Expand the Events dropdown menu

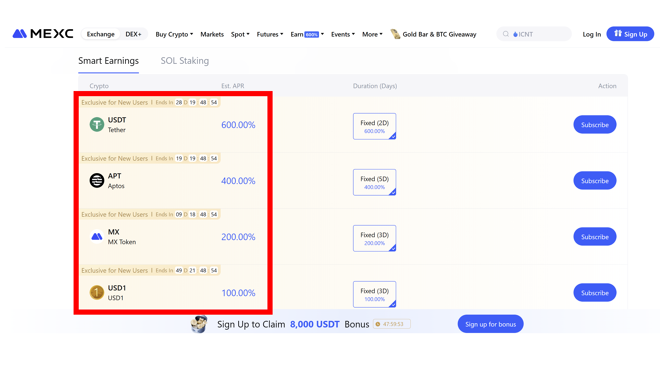[343, 34]
